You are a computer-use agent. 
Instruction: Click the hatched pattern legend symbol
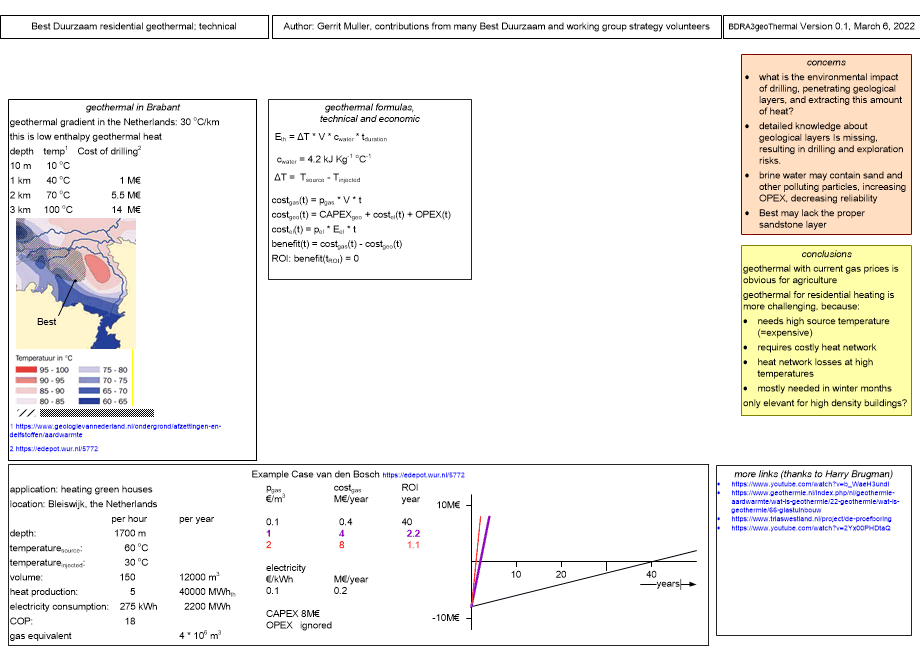point(26,413)
